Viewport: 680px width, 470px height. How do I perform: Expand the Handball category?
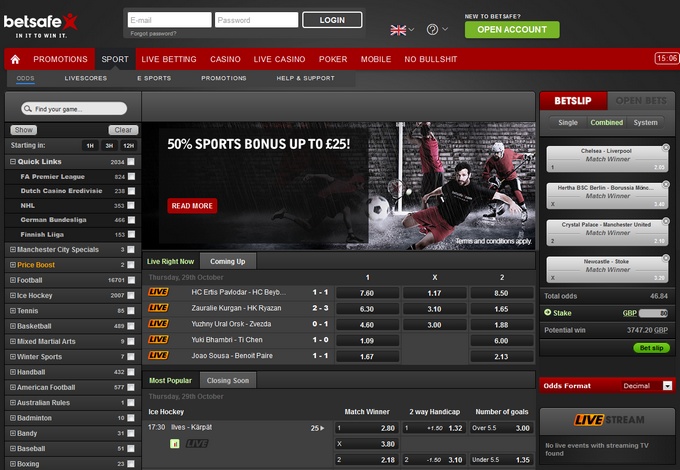[13, 372]
